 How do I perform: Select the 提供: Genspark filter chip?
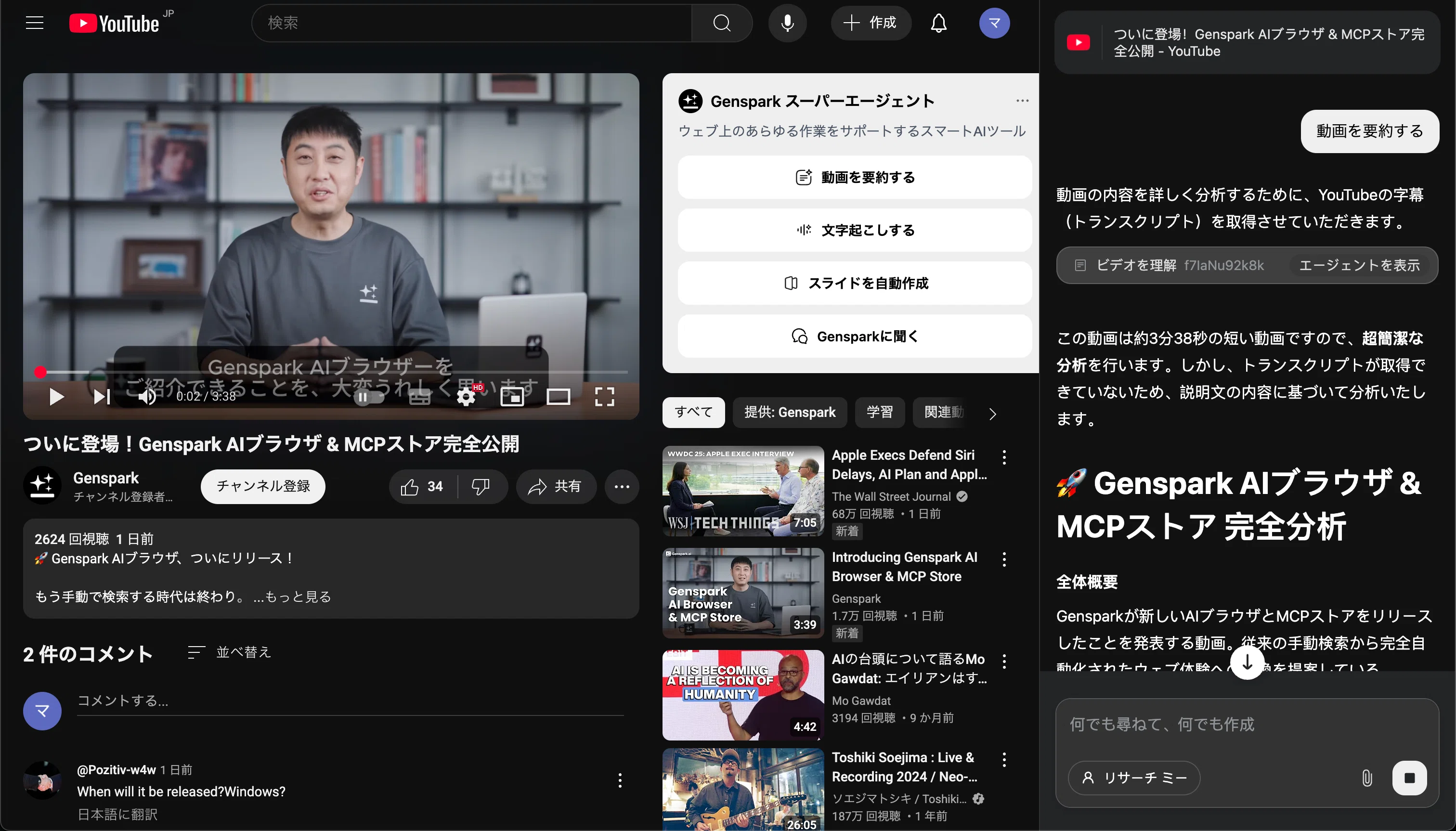[x=790, y=412]
